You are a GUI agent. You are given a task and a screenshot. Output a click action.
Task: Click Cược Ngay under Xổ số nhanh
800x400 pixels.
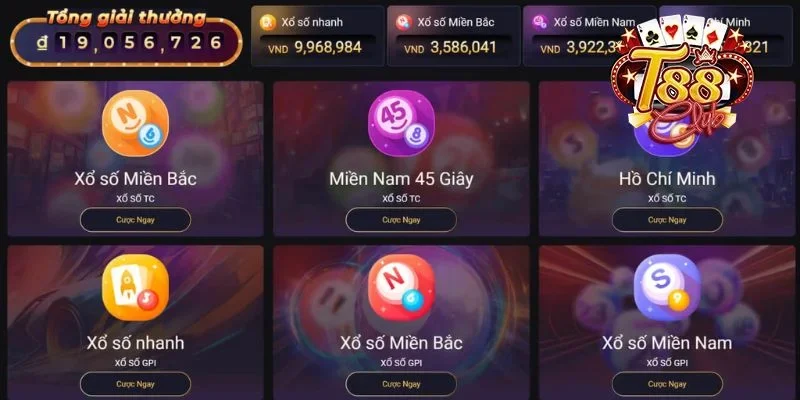135,384
